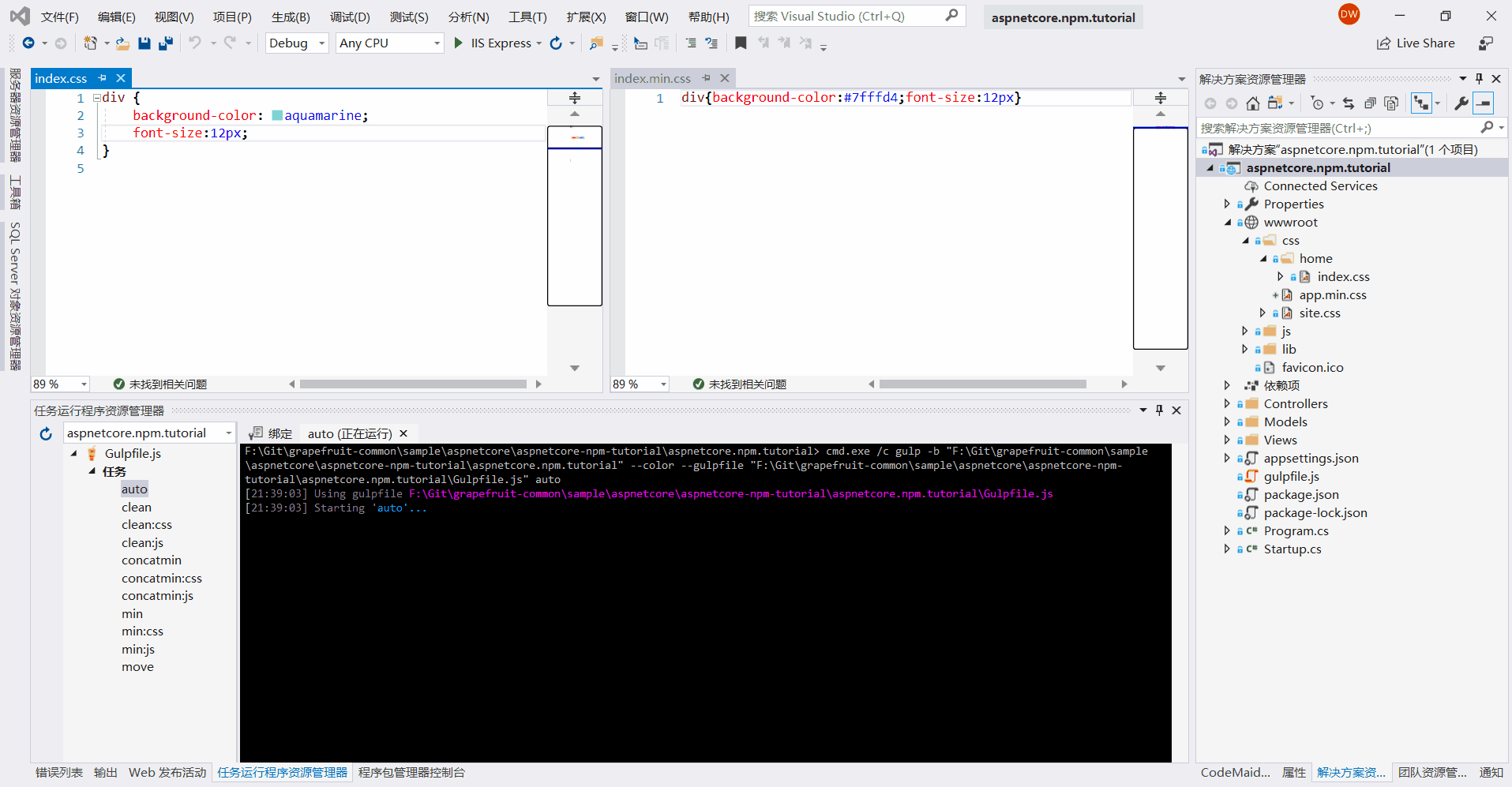Open the 扩展(X) menu
Image resolution: width=1512 pixels, height=787 pixels.
click(586, 17)
